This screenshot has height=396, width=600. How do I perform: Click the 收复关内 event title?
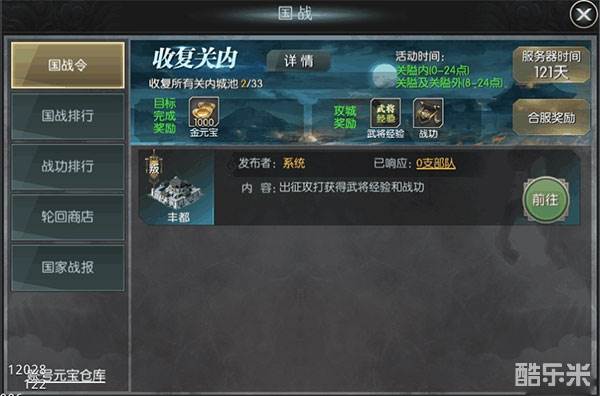pos(194,59)
